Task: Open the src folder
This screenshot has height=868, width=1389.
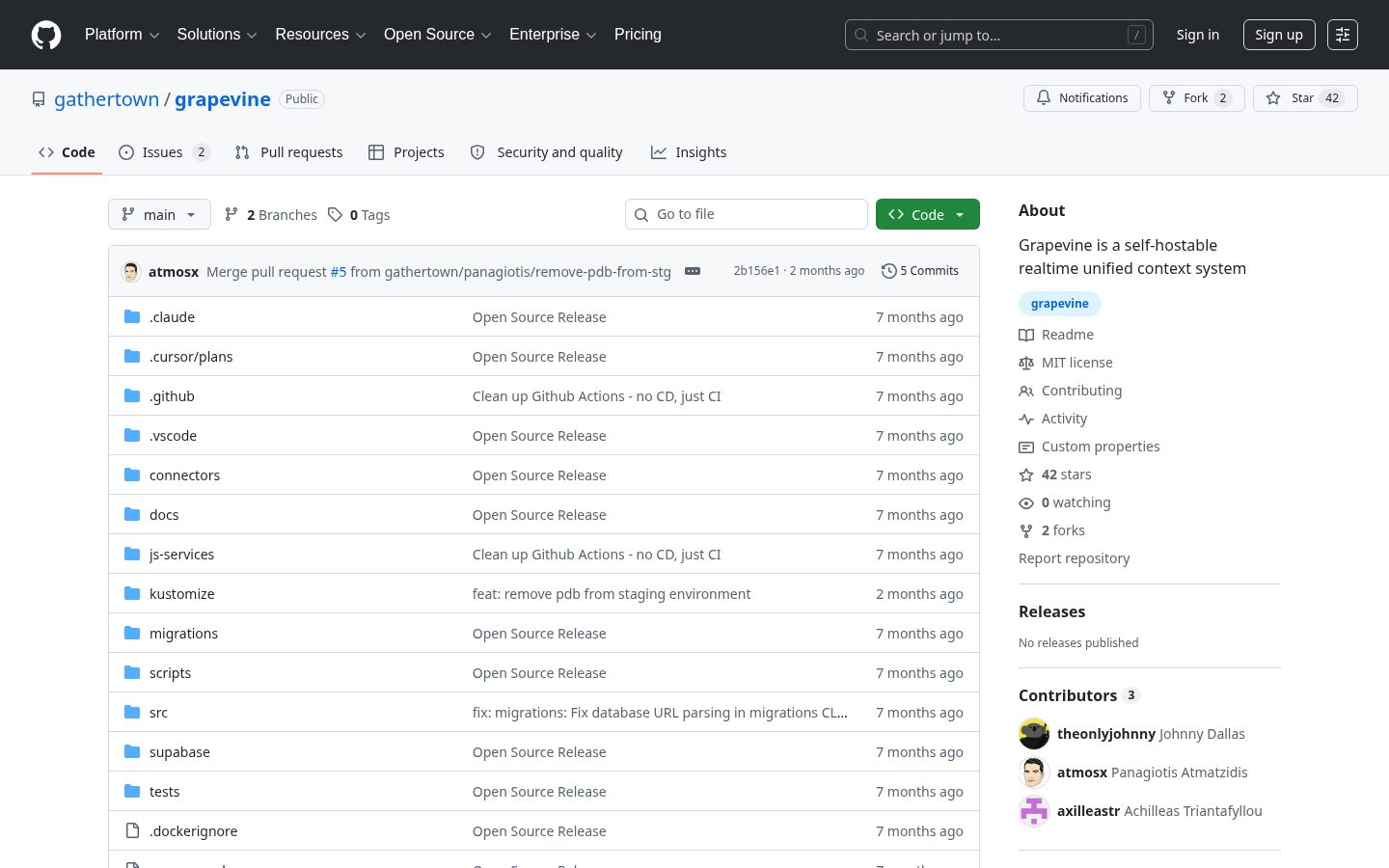Action: (x=158, y=713)
